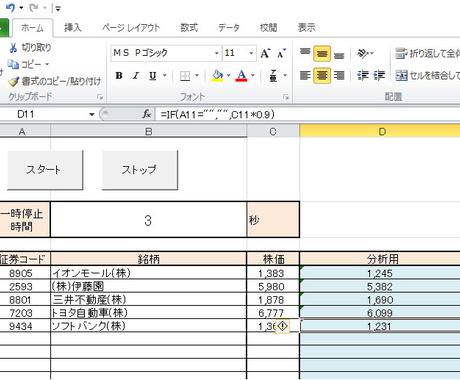Select cell イオンモール(株)

tap(148, 273)
